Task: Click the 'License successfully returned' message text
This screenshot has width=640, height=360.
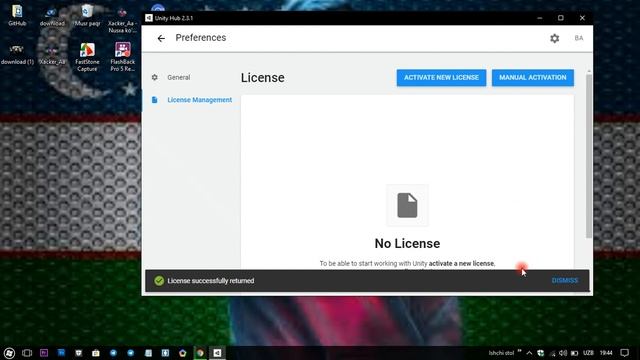Action: tap(211, 281)
